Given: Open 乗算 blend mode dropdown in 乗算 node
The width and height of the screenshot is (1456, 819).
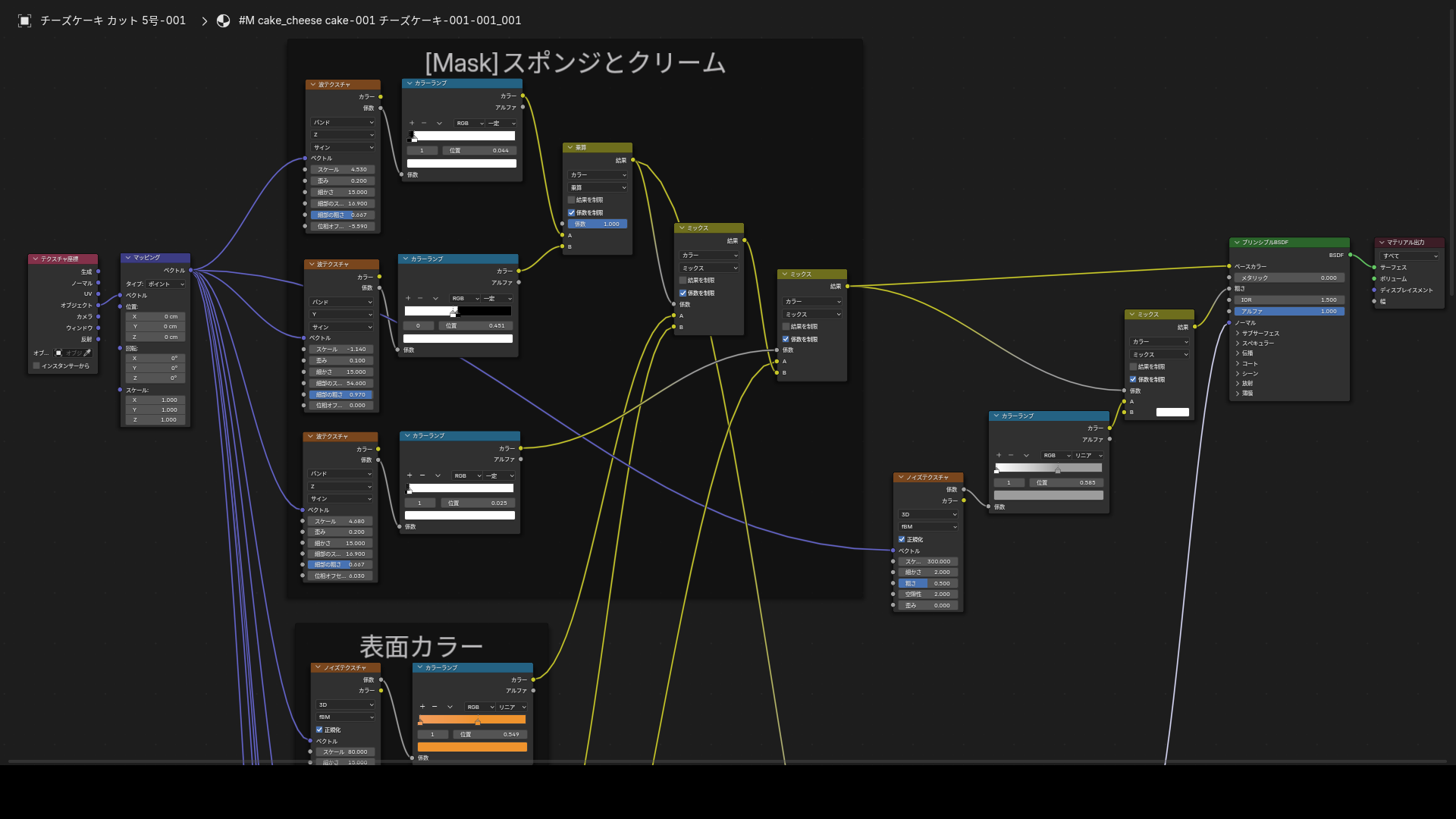Looking at the screenshot, I should pyautogui.click(x=598, y=187).
